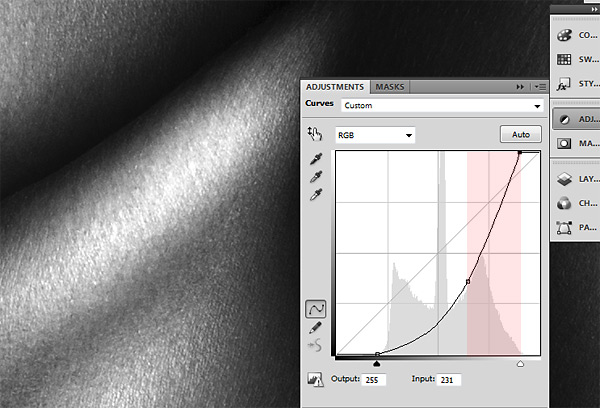Open the Styles panel icon
The width and height of the screenshot is (600, 408).
(563, 84)
